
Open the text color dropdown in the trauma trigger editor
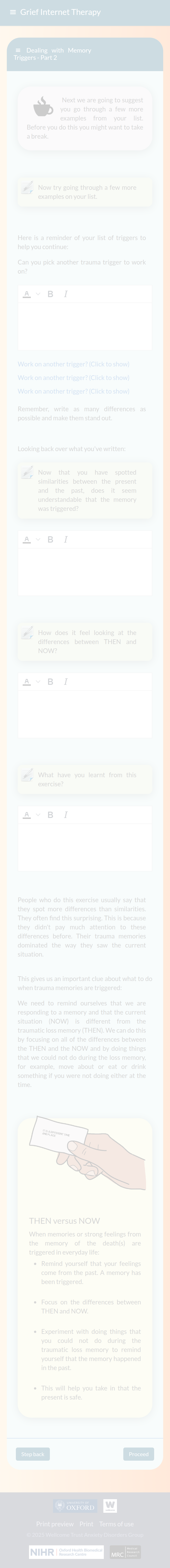(x=38, y=294)
